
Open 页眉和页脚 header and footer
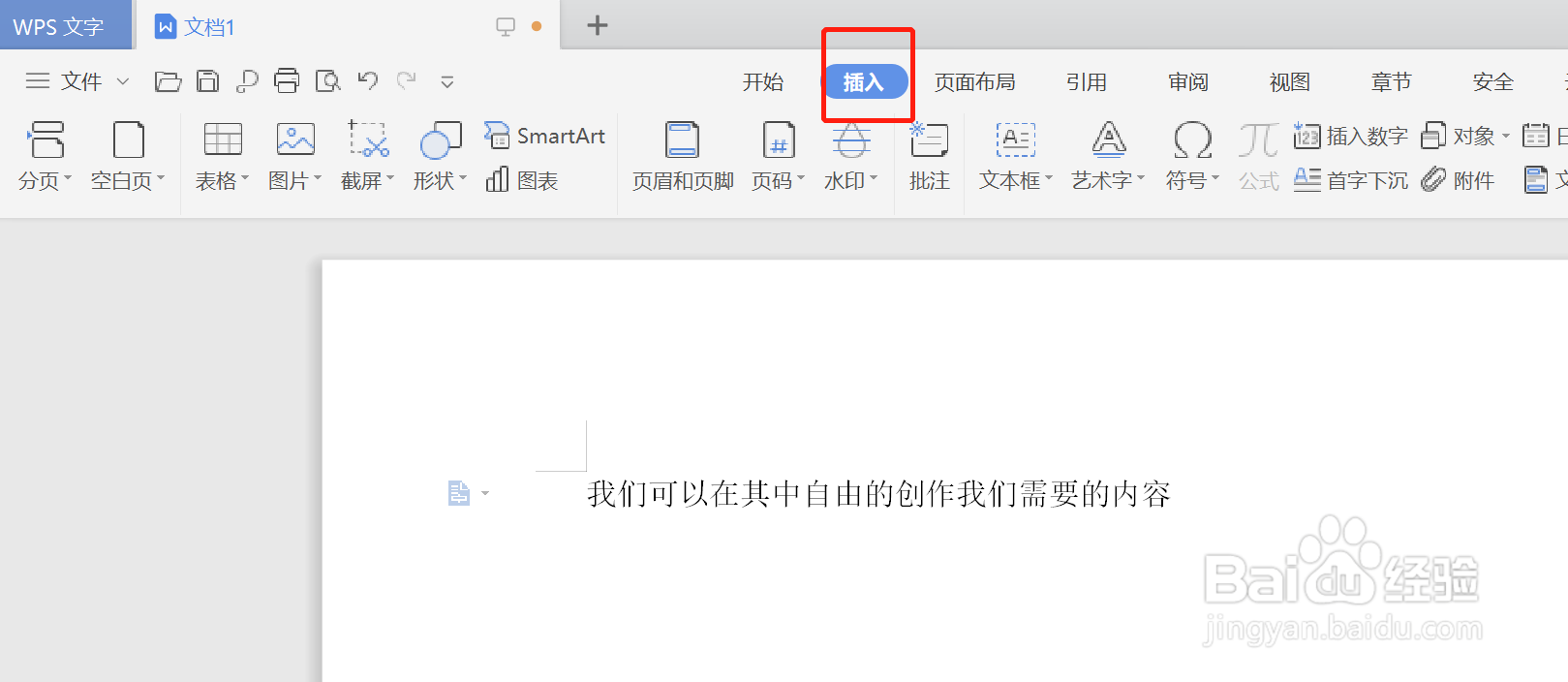pyautogui.click(x=683, y=155)
